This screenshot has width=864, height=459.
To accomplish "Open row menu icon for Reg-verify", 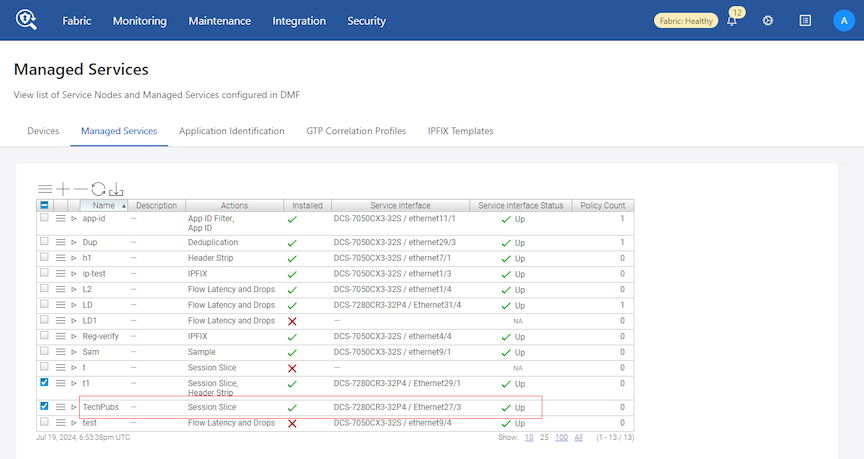I will [x=61, y=336].
